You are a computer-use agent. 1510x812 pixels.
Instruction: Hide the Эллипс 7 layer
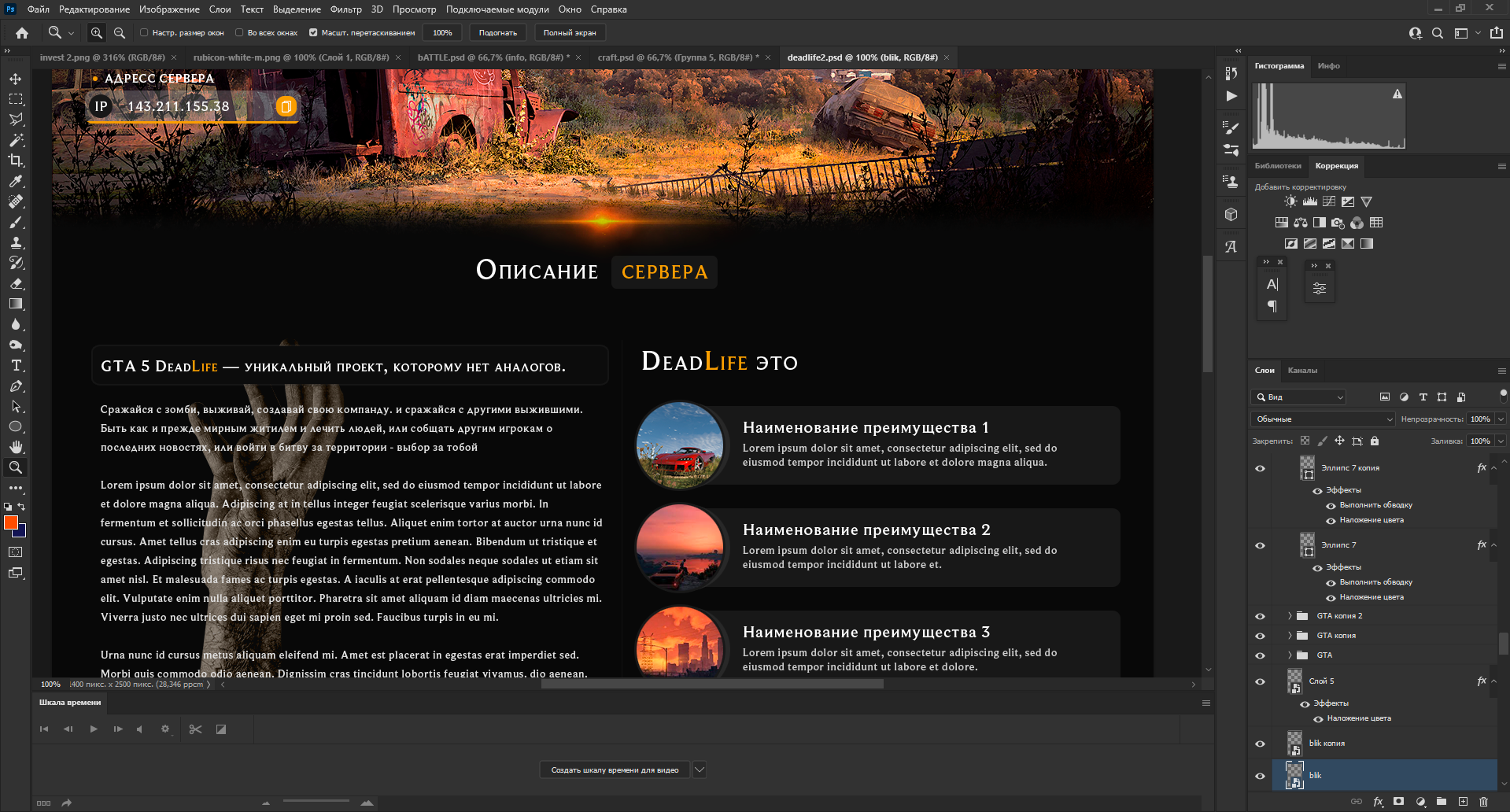tap(1260, 545)
